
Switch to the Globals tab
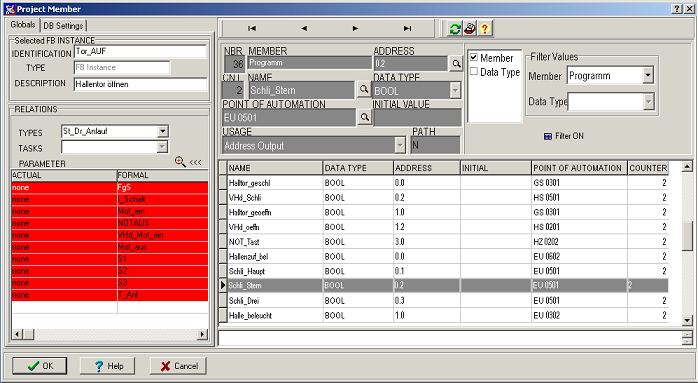click(23, 25)
